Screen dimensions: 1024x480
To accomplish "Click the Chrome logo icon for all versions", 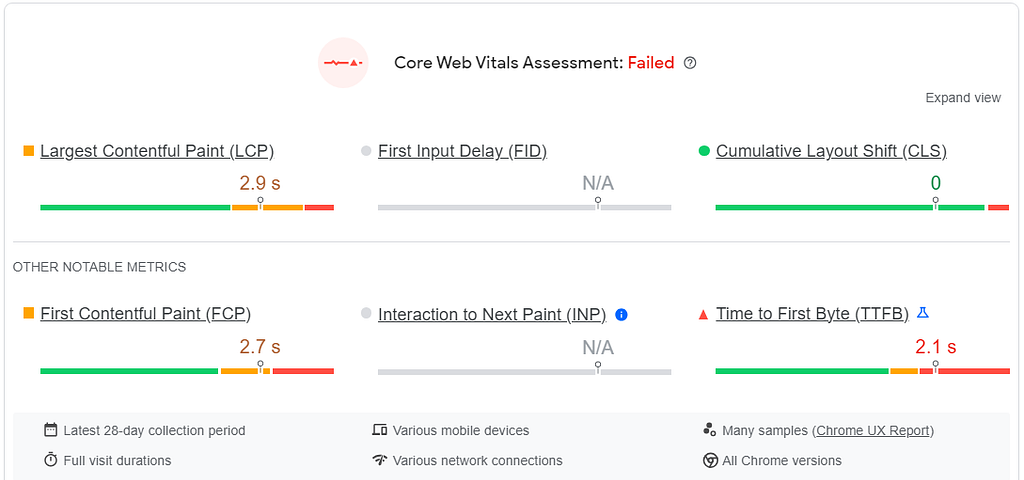I will (x=711, y=460).
